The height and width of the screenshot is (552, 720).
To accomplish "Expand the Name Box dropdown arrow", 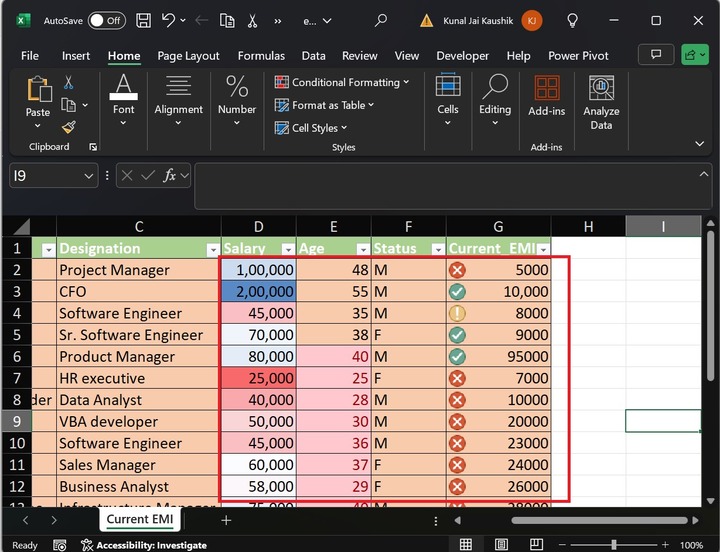I will tap(88, 175).
